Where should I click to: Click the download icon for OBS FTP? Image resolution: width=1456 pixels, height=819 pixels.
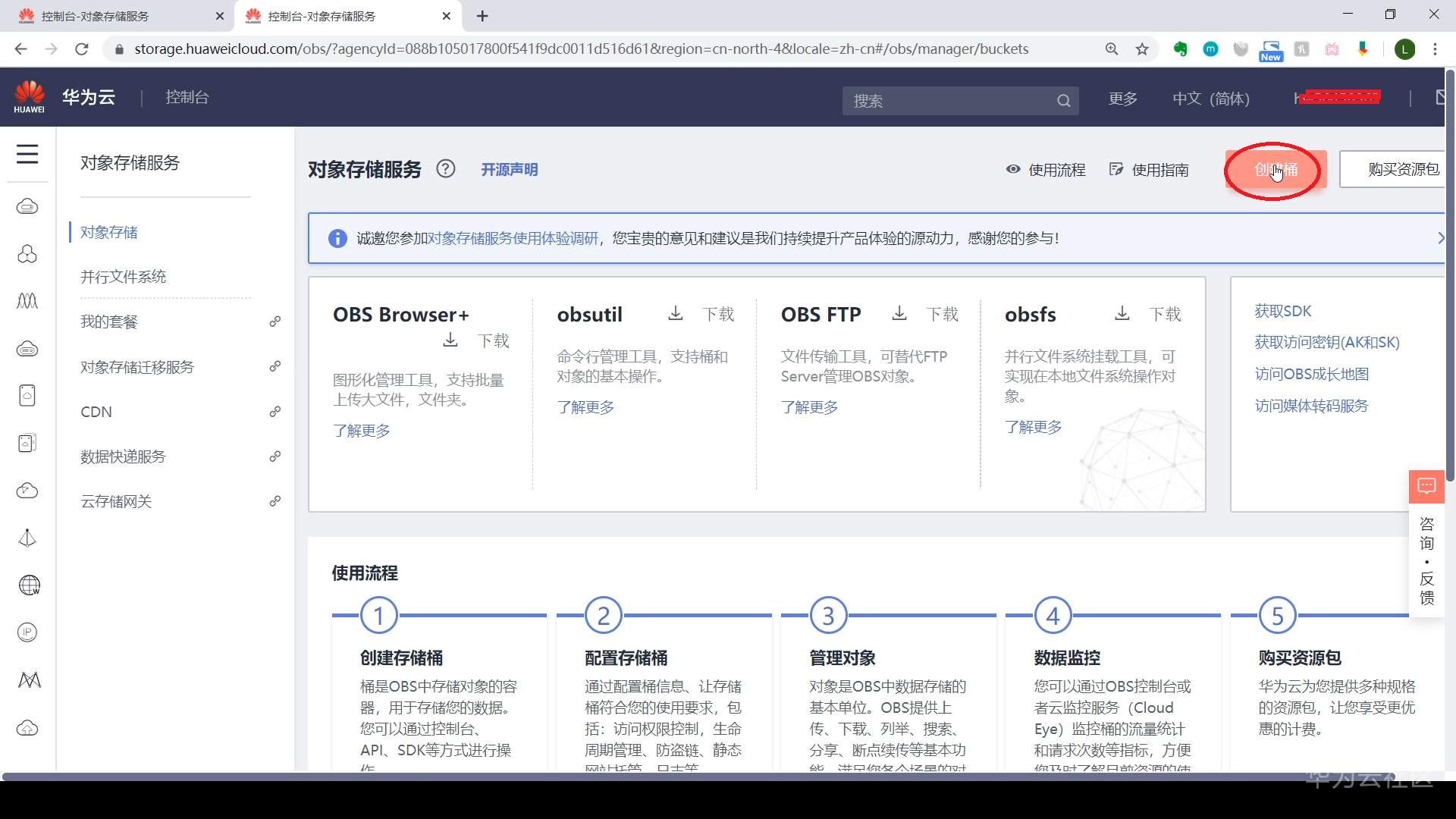(899, 313)
